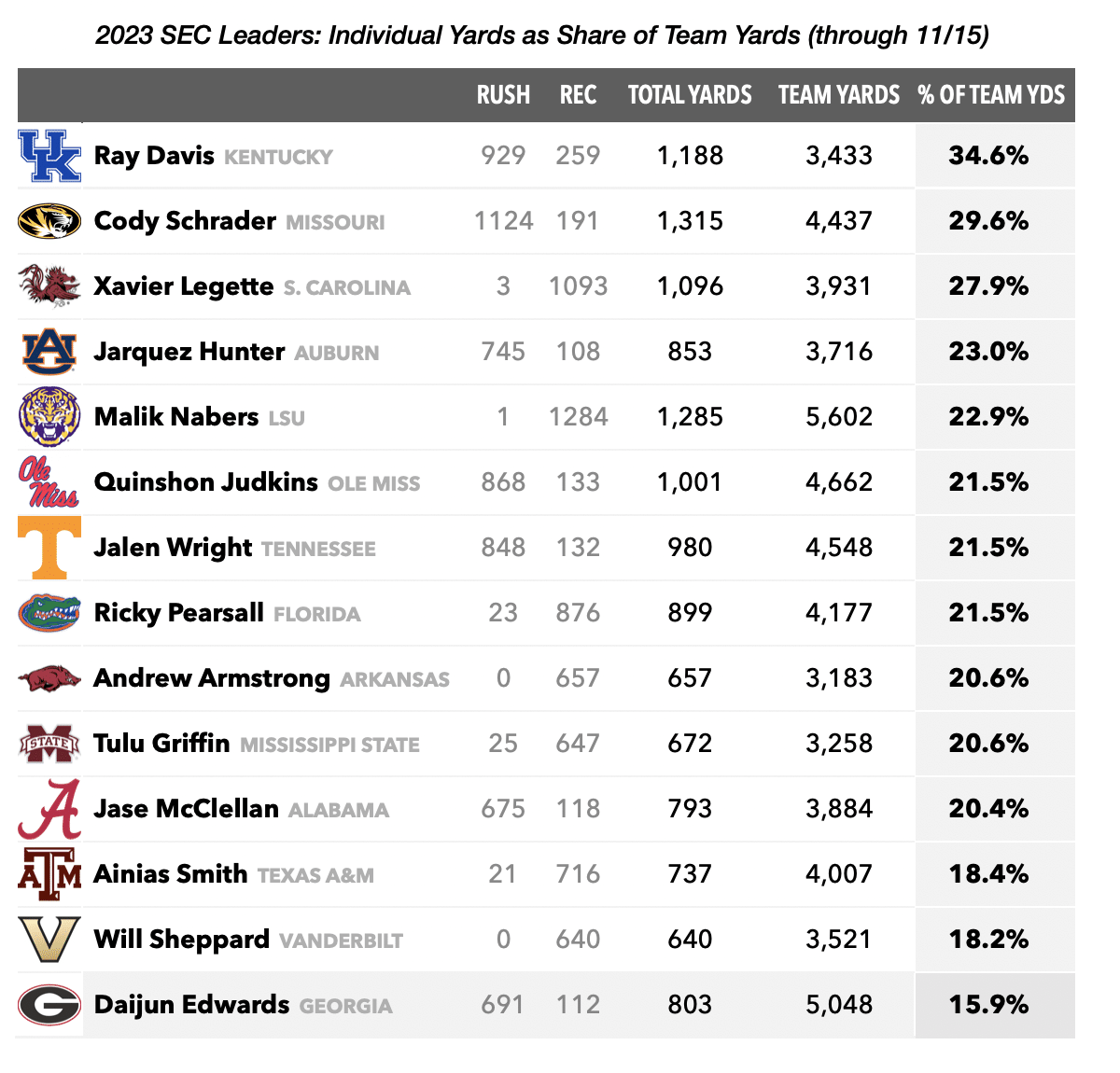Click the TOTAL YARDS column header
The width and height of the screenshot is (1120, 1073).
click(x=690, y=95)
